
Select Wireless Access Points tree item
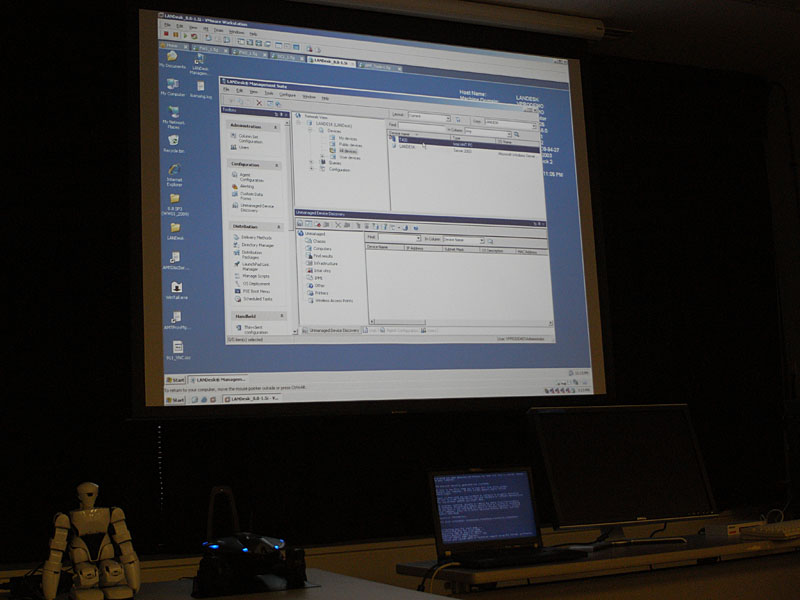pyautogui.click(x=330, y=301)
